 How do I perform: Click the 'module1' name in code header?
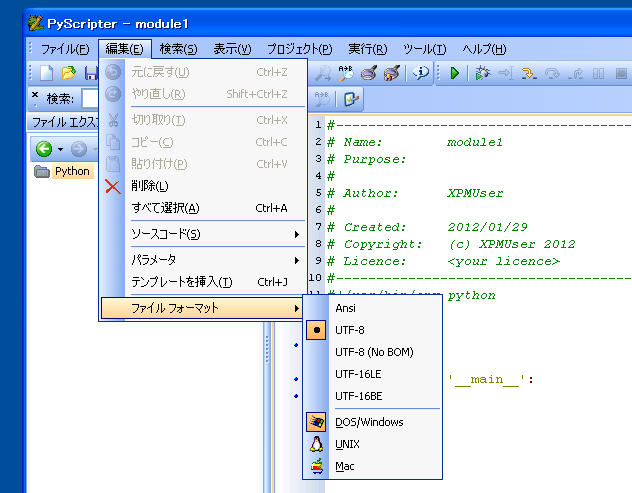pyautogui.click(x=475, y=142)
